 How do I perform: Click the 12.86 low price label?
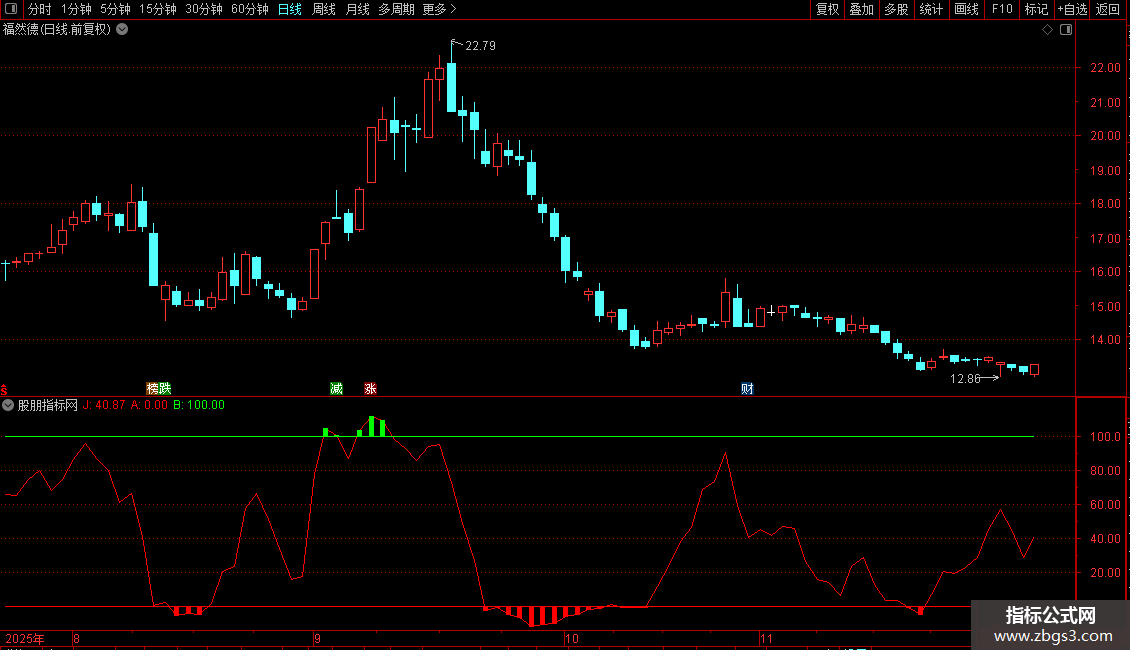tap(965, 379)
